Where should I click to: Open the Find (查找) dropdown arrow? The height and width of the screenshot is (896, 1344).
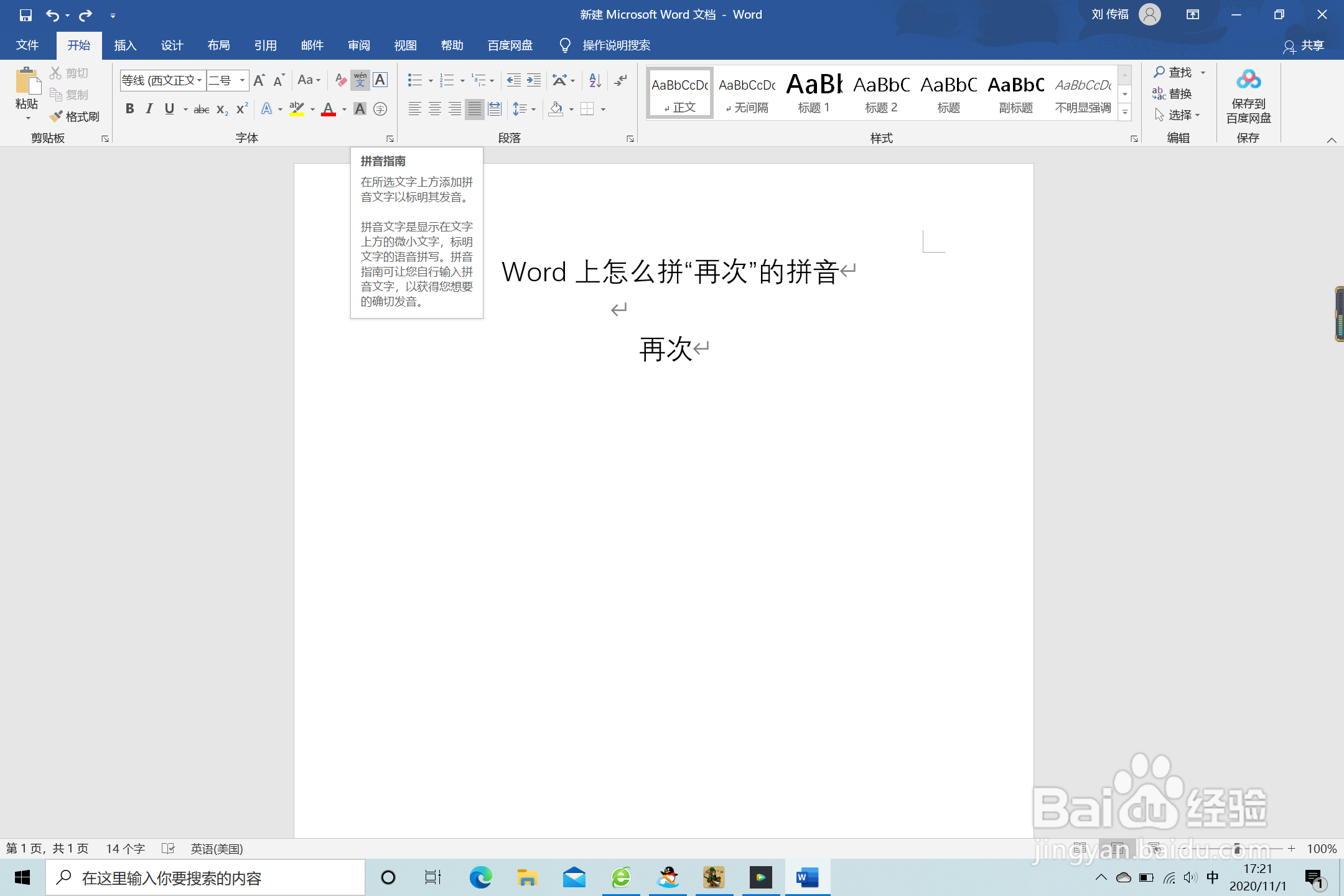1203,73
